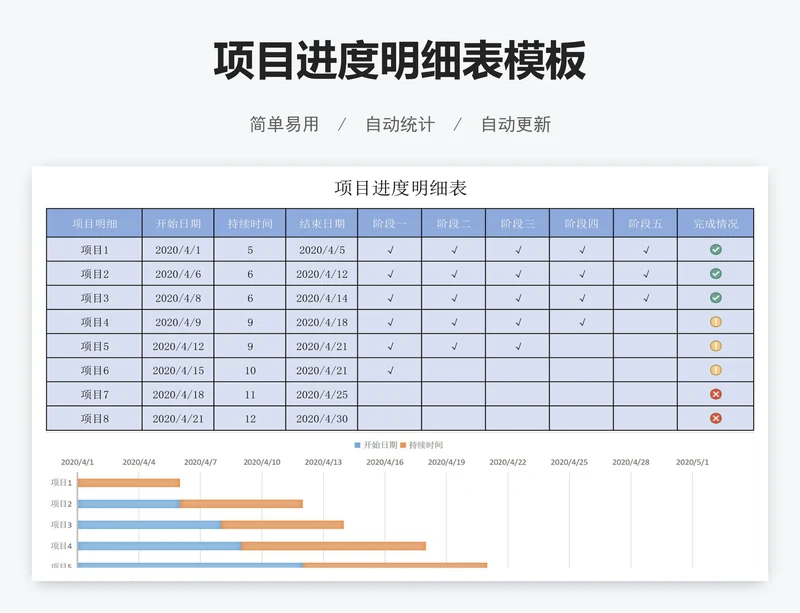Select the 阶段五 column header
Viewport: 800px width, 613px height.
(645, 223)
